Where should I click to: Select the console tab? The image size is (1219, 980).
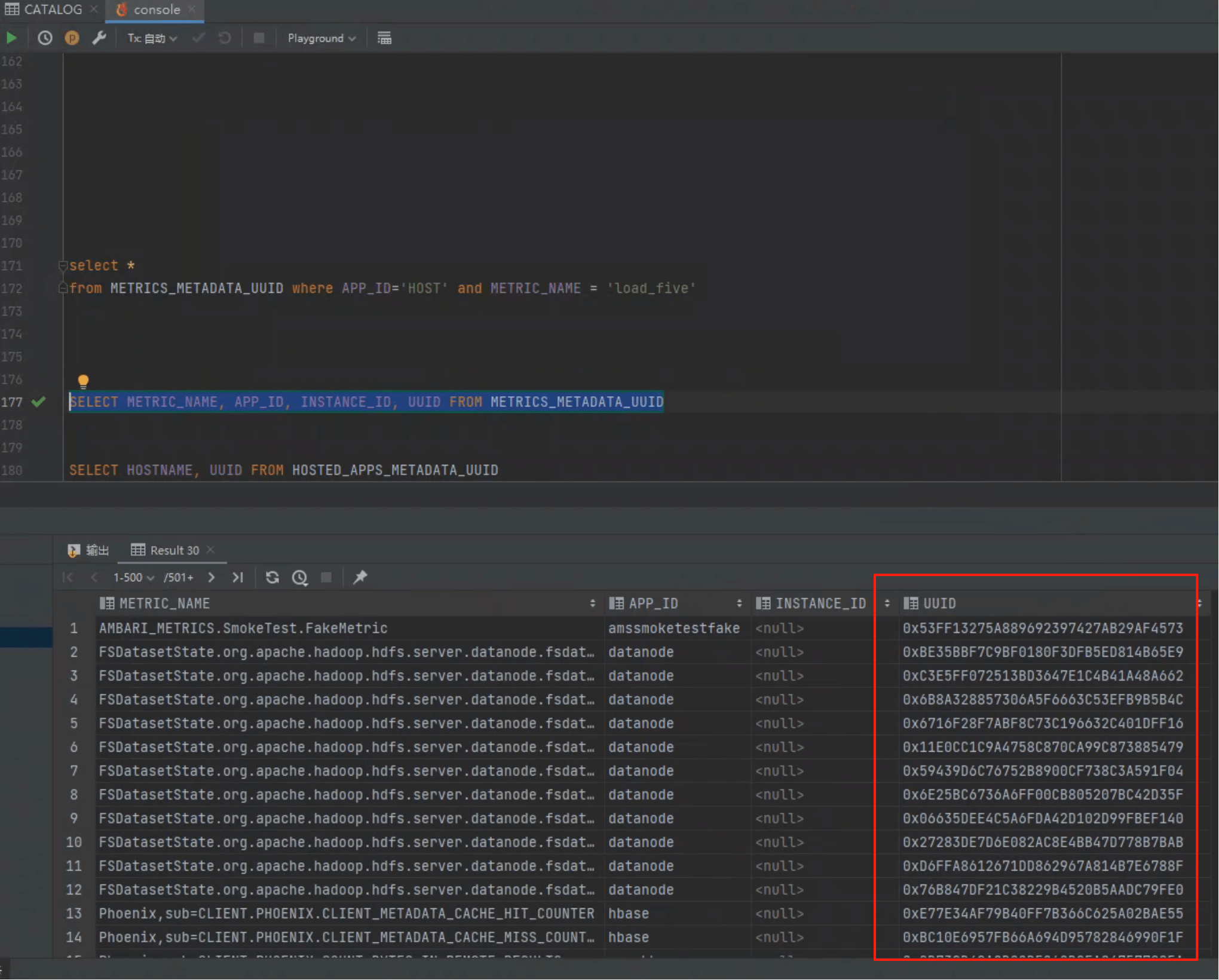[x=157, y=10]
